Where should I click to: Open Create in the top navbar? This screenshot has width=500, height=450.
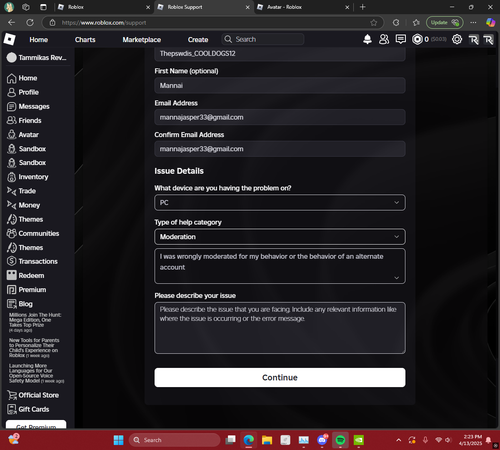[198, 40]
